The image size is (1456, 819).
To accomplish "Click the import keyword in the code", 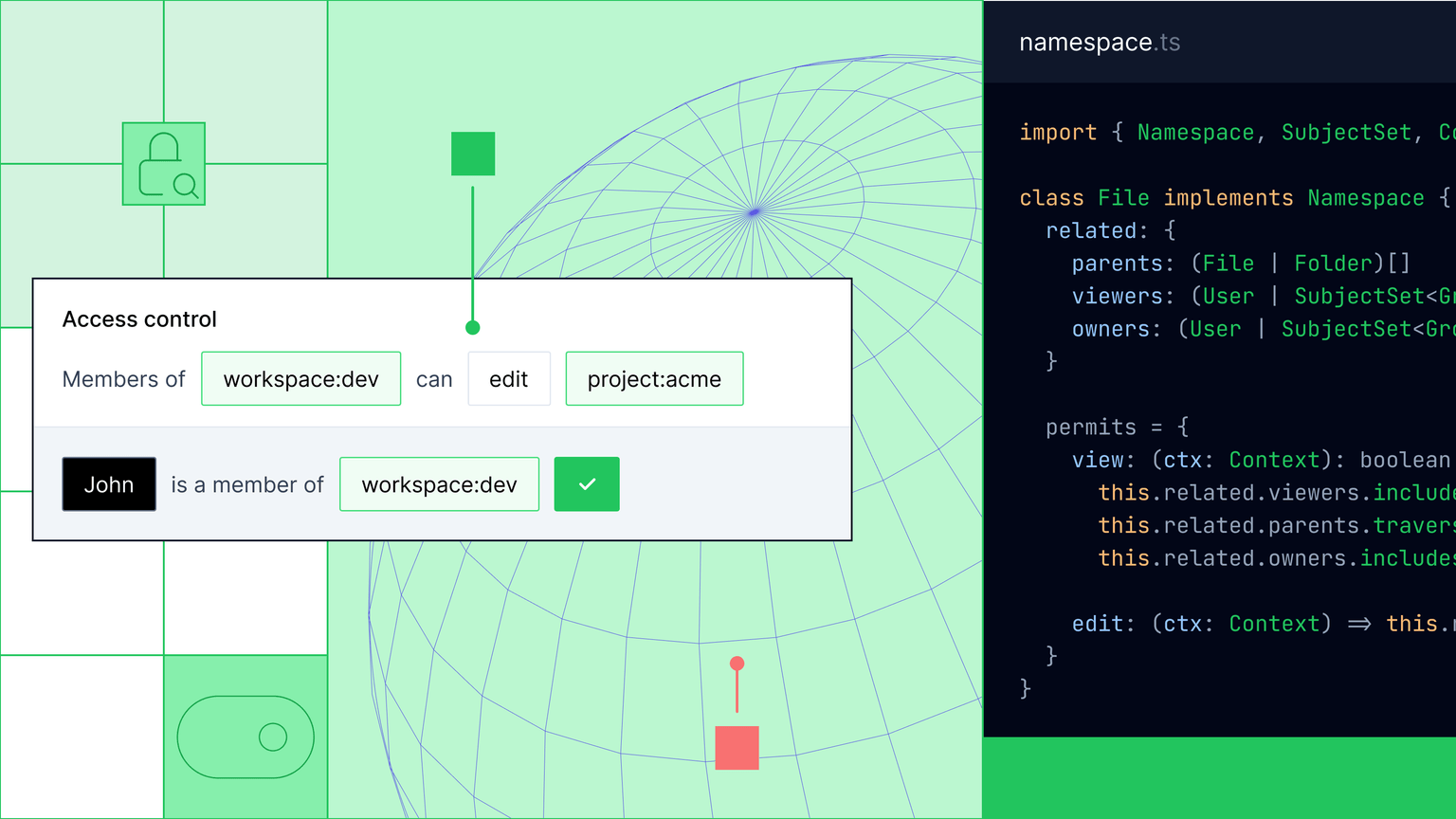I will (x=1058, y=133).
